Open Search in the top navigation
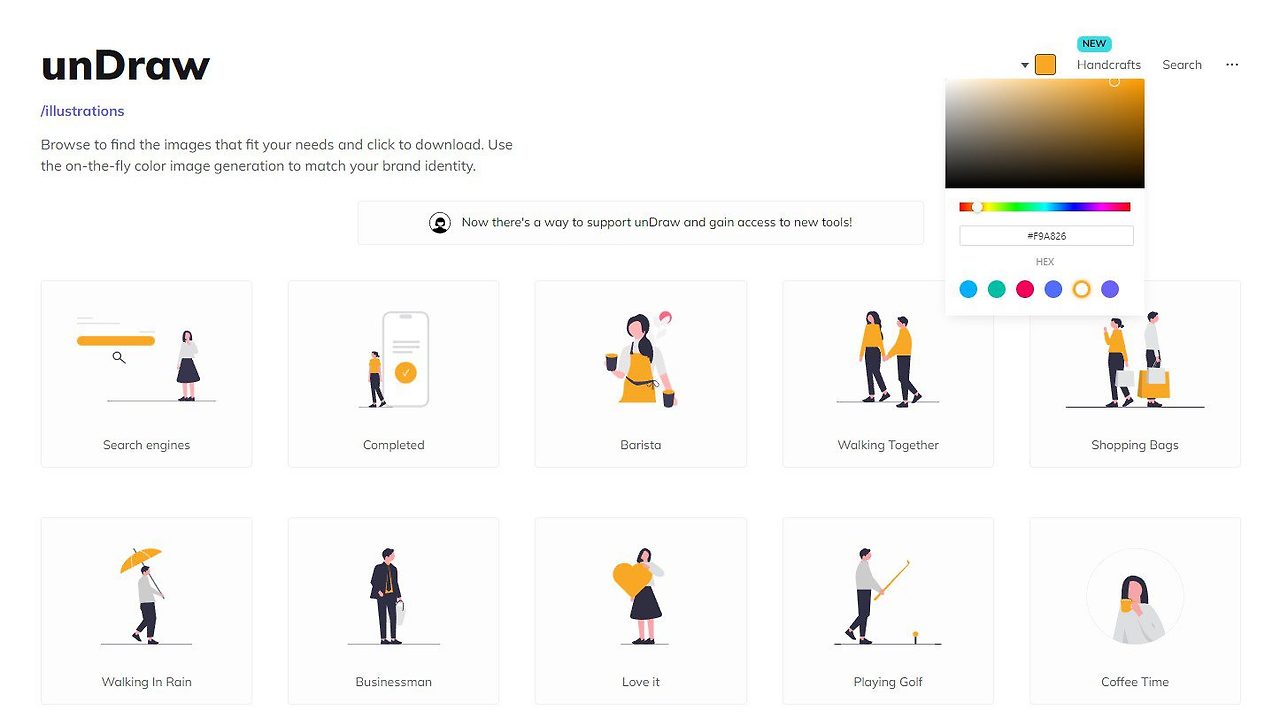The height and width of the screenshot is (718, 1280). (1182, 65)
